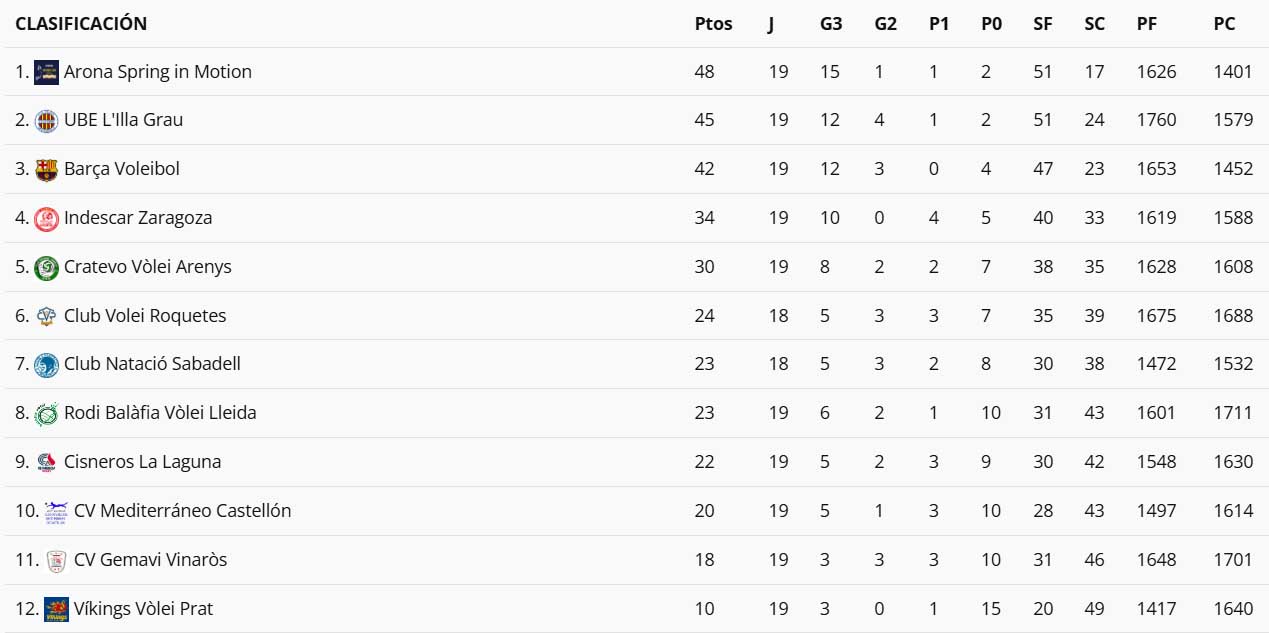Click the Indescar Zaragoza team logo
Screen dimensions: 1269x633
(x=46, y=218)
